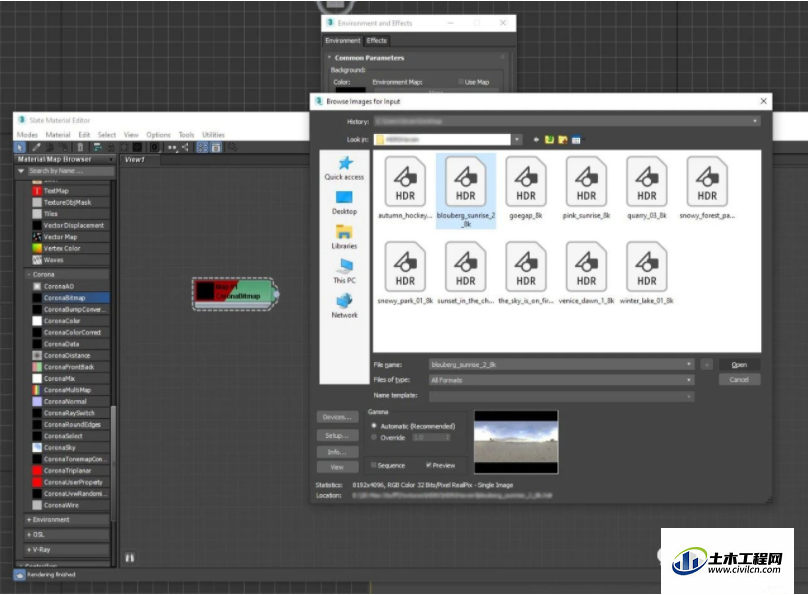Collapse the Common Parameters rollout

330,58
